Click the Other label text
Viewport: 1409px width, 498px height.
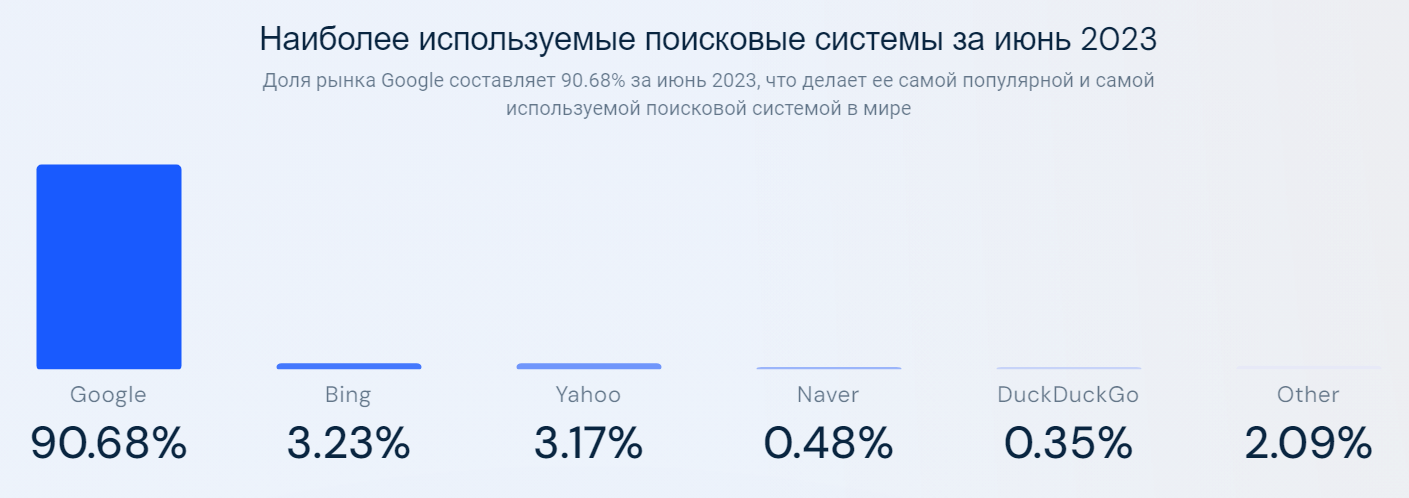1308,395
